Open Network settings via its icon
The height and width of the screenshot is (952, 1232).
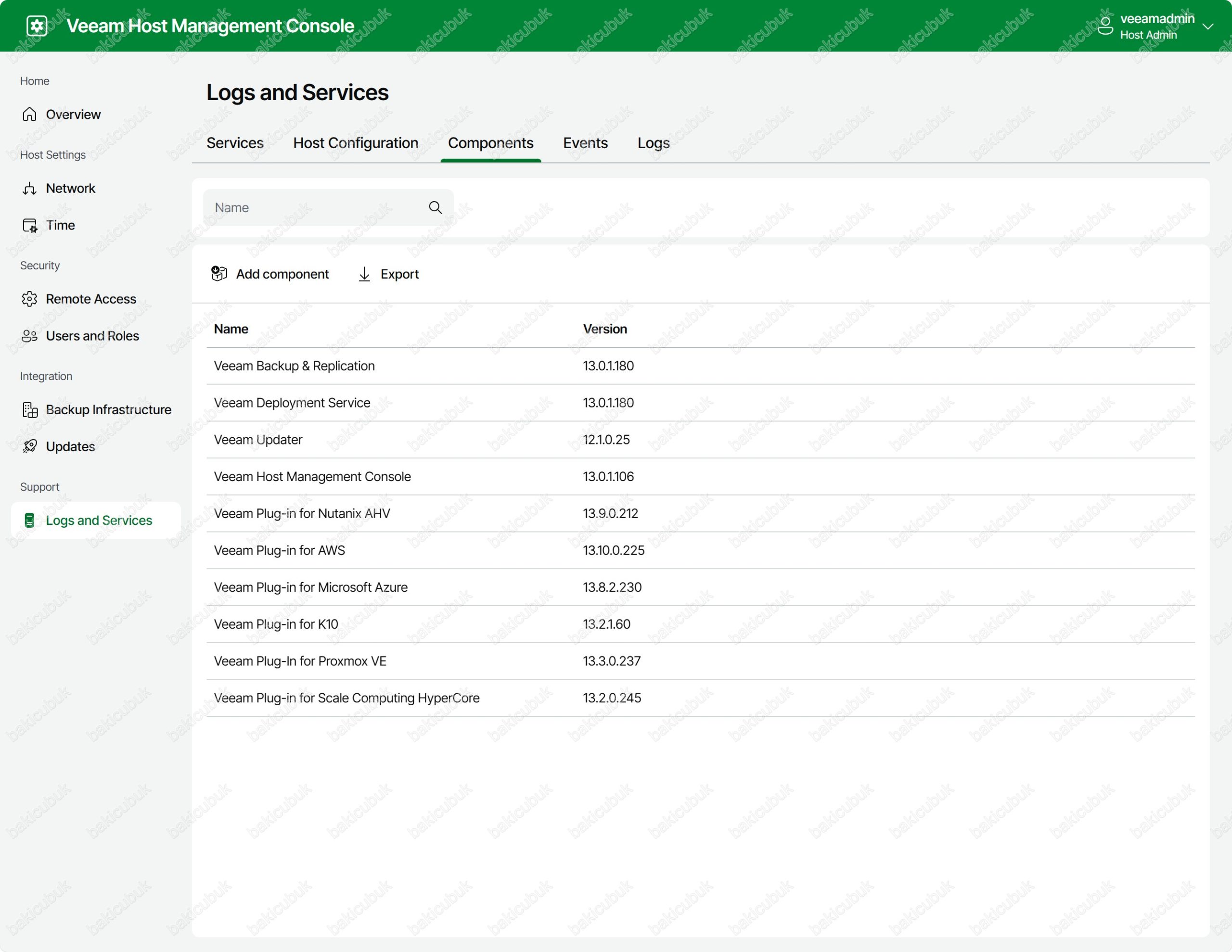29,189
